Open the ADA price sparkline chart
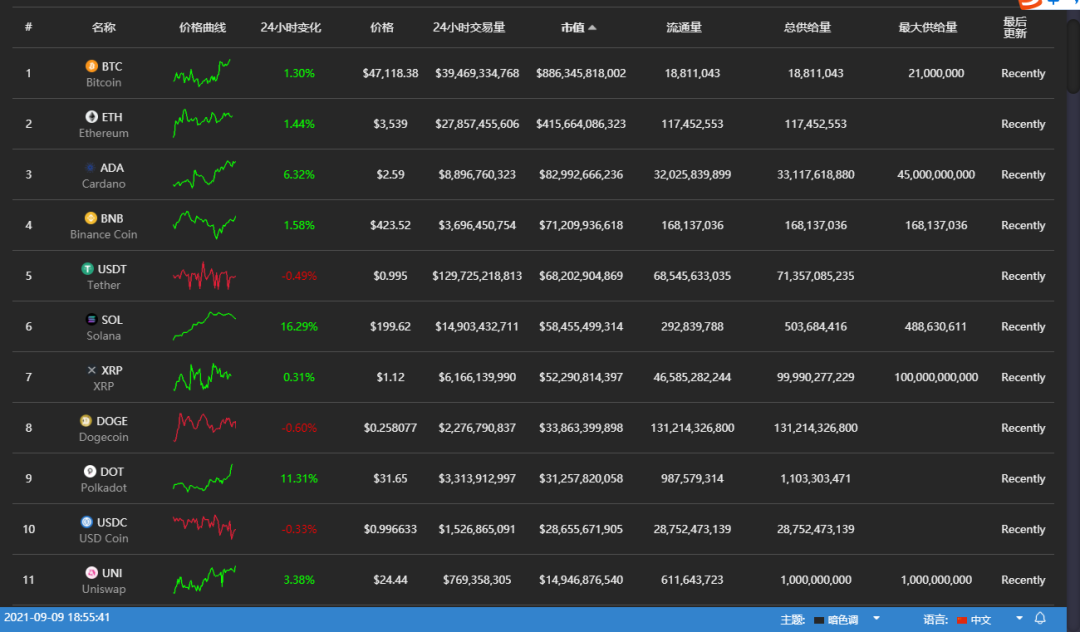Viewport: 1080px width, 632px height. 205,174
